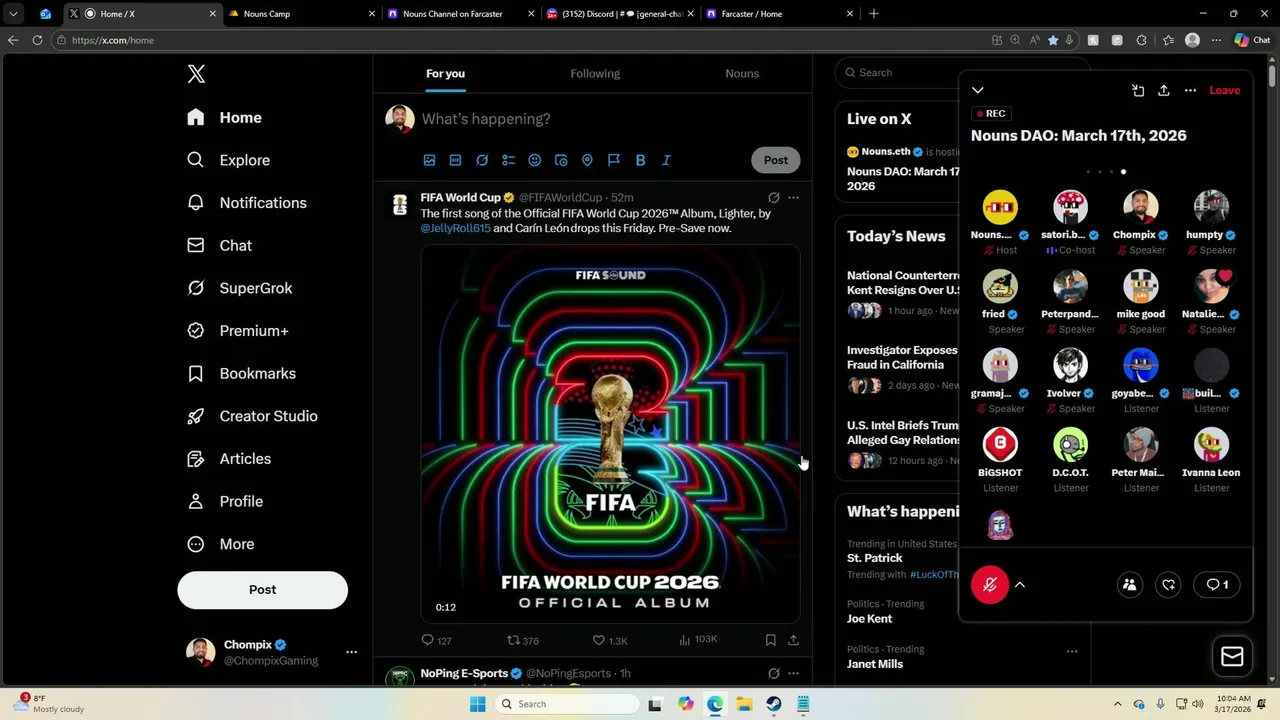
Task: Tag a location in the composer
Action: click(x=587, y=160)
